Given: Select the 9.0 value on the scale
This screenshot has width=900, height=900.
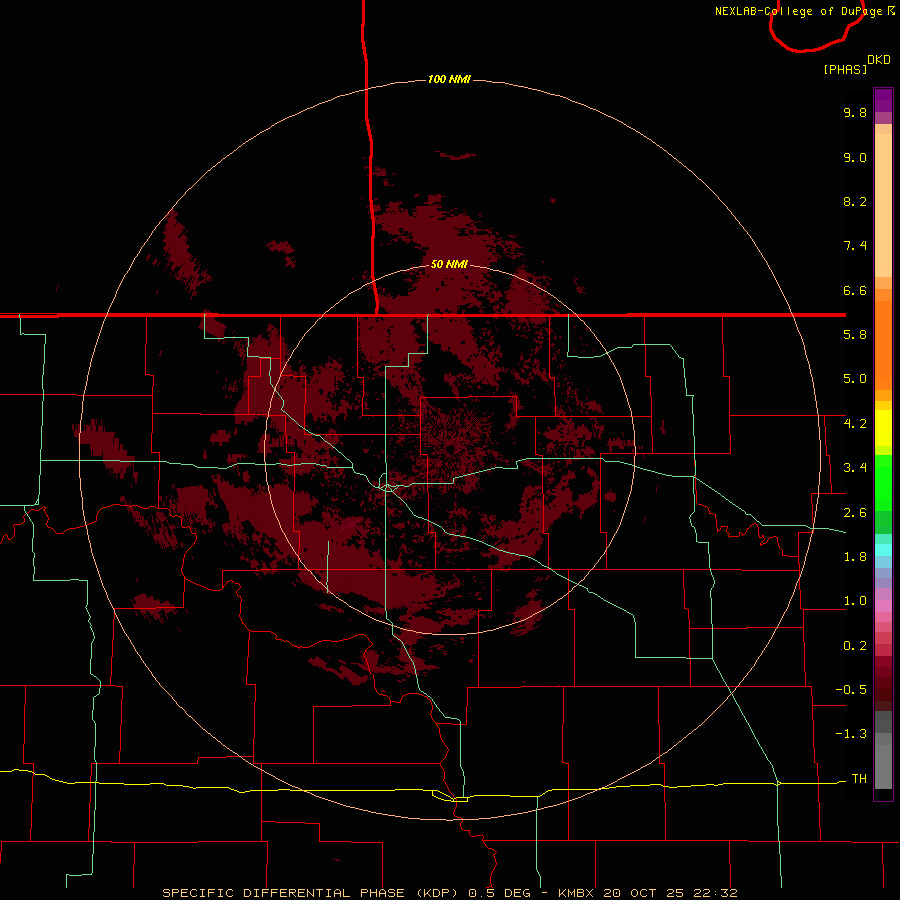Looking at the screenshot, I should (855, 157).
